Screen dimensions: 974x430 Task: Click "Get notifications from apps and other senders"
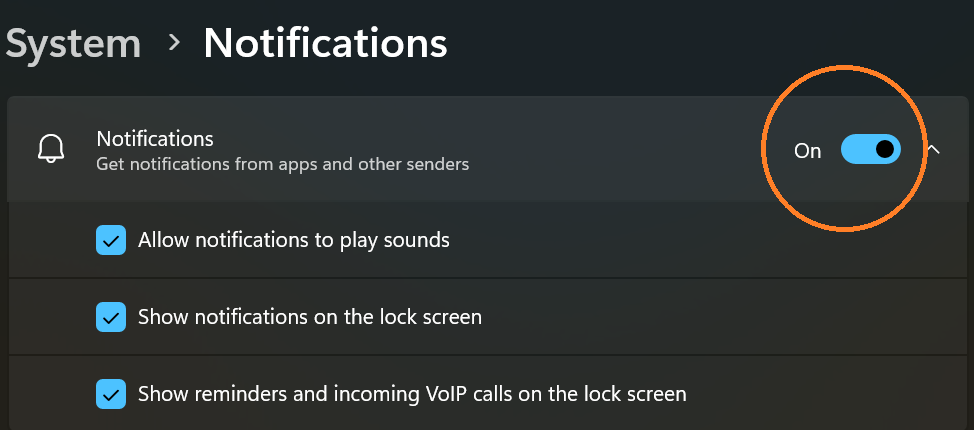(x=283, y=165)
